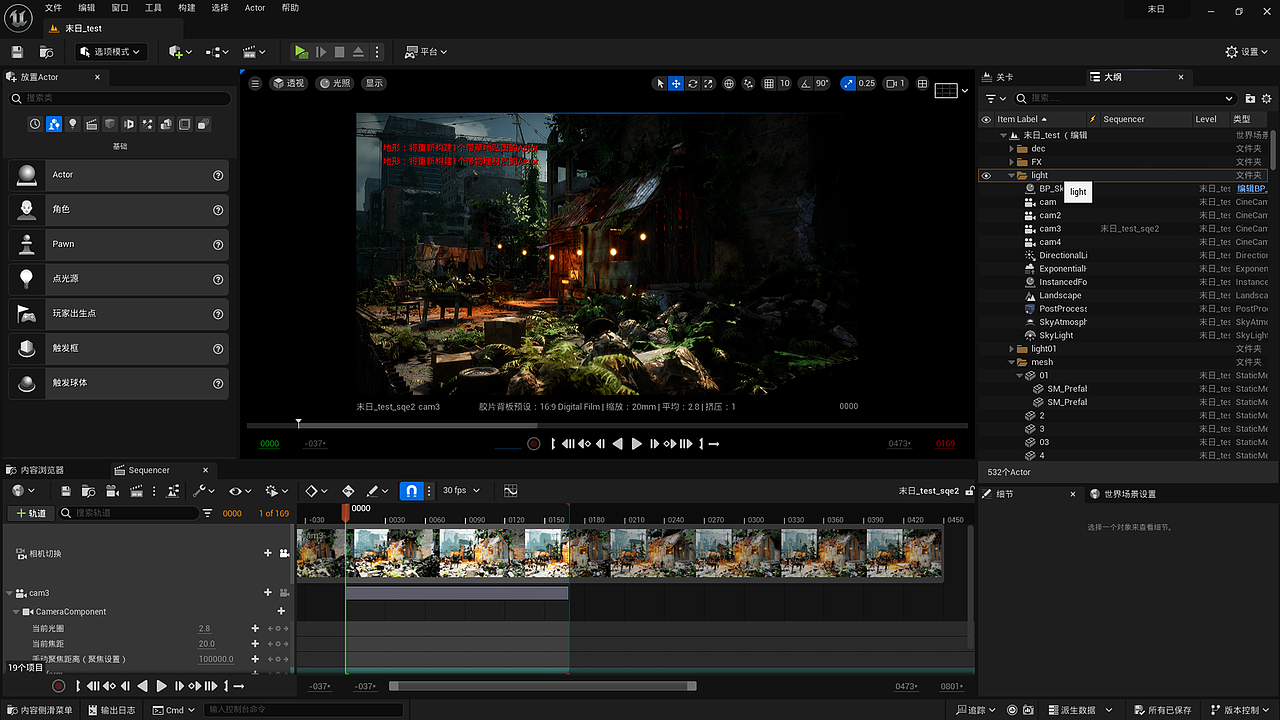The width and height of the screenshot is (1280, 720).
Task: Click the Sequencer Save floppy-disk icon
Action: (x=66, y=491)
